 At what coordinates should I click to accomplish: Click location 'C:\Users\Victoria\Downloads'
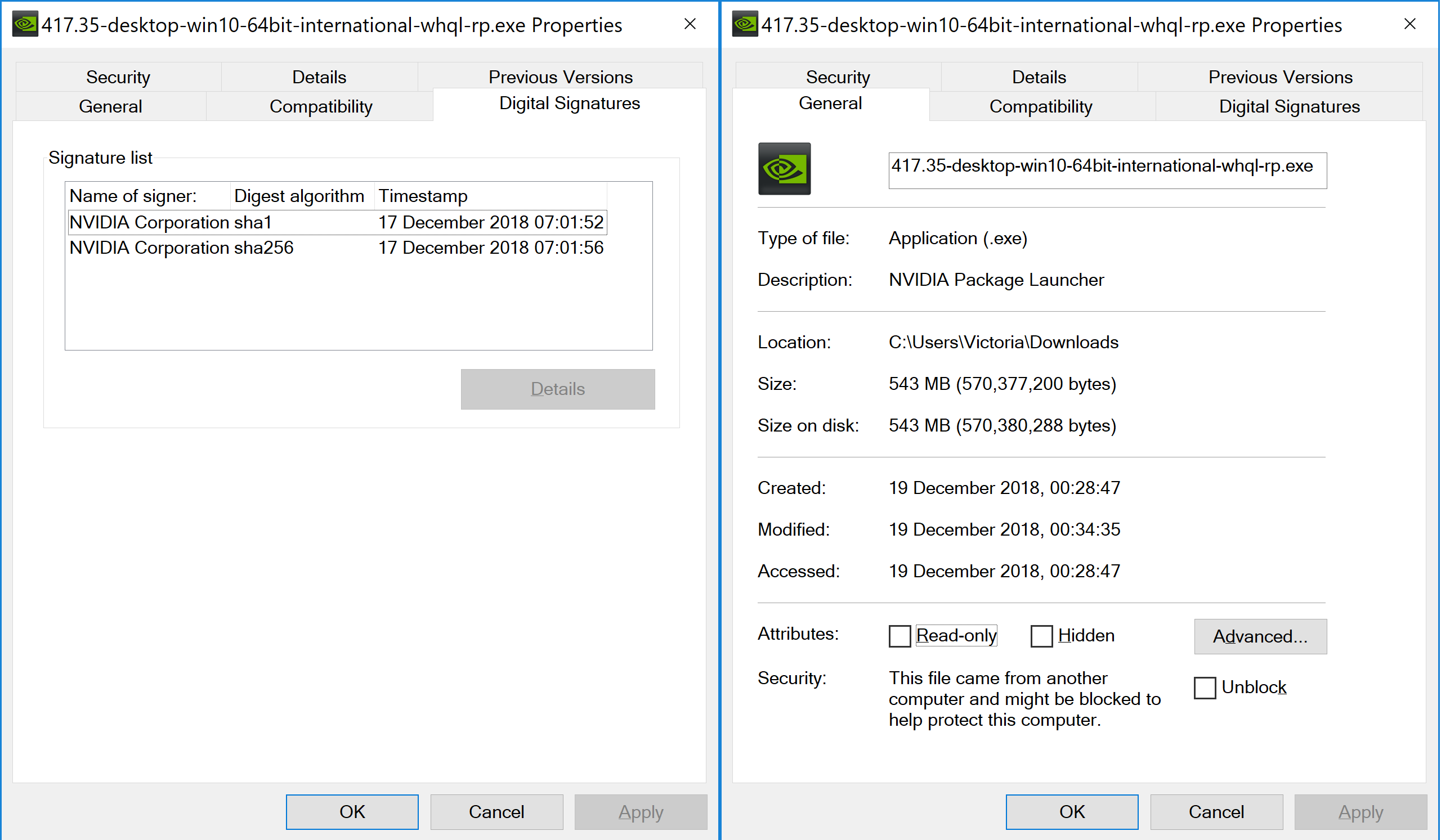[1004, 342]
